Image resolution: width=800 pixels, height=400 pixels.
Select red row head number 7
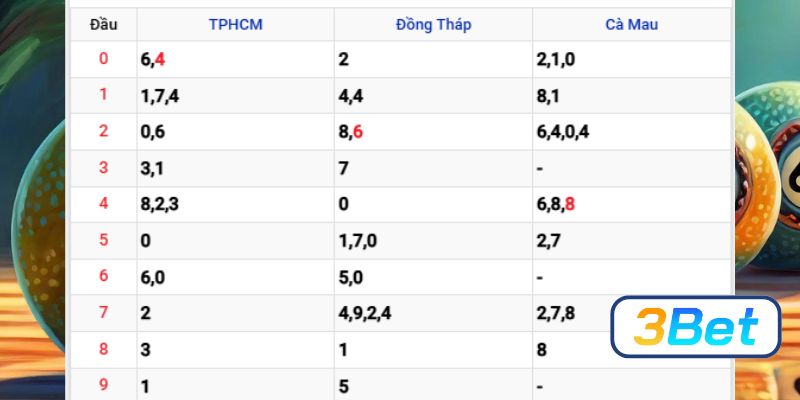(x=103, y=314)
